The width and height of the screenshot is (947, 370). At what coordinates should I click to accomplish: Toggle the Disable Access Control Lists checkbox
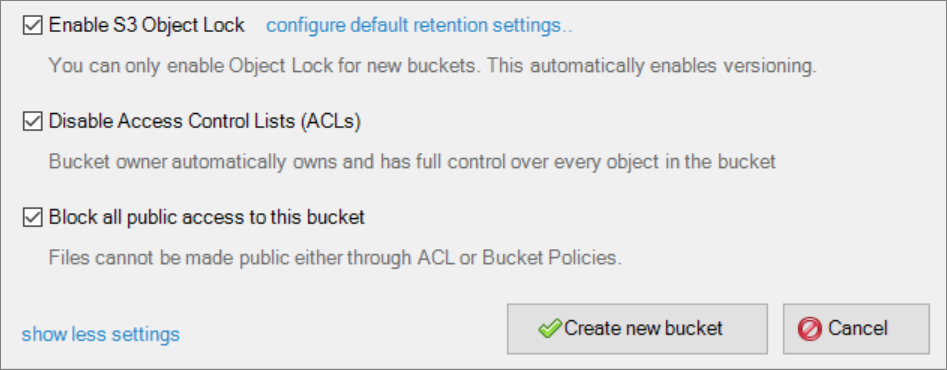[x=32, y=122]
